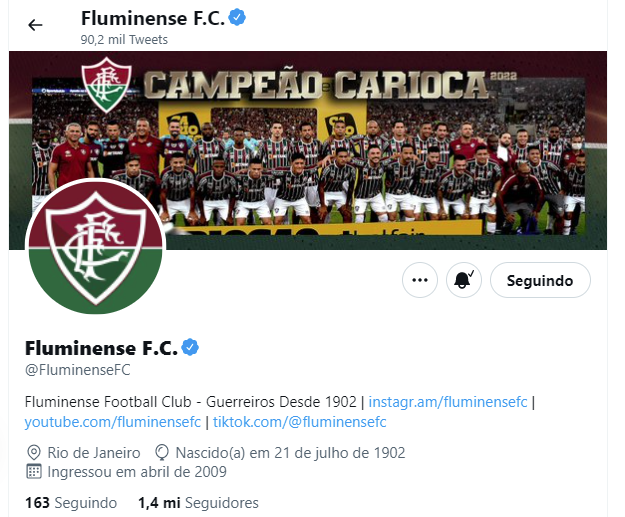View the 1,4 mi Seguidores list
This screenshot has height=517, width=625.
coord(198,503)
